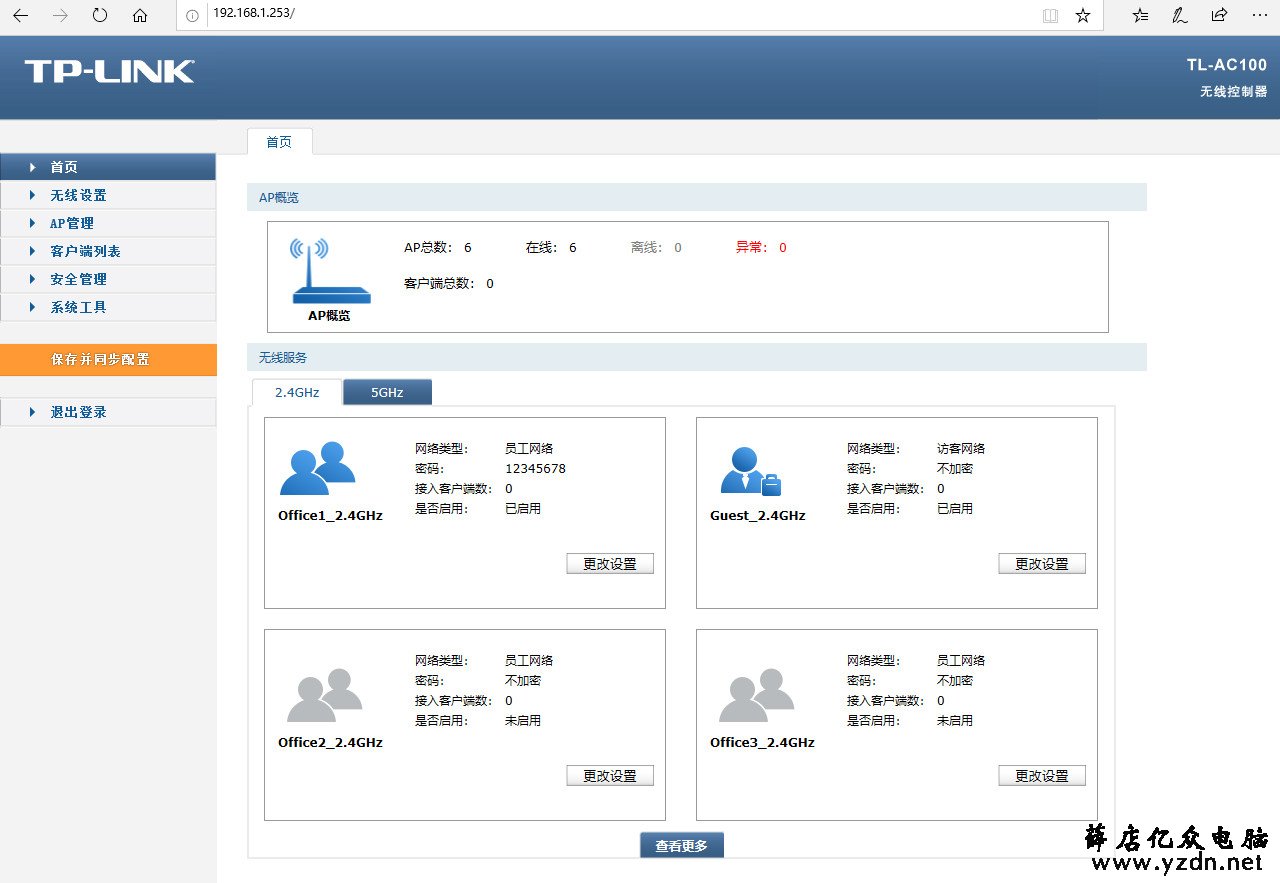Click the greyed Office2_2.4GHz users icon
Viewport: 1280px width, 883px height.
(x=324, y=695)
